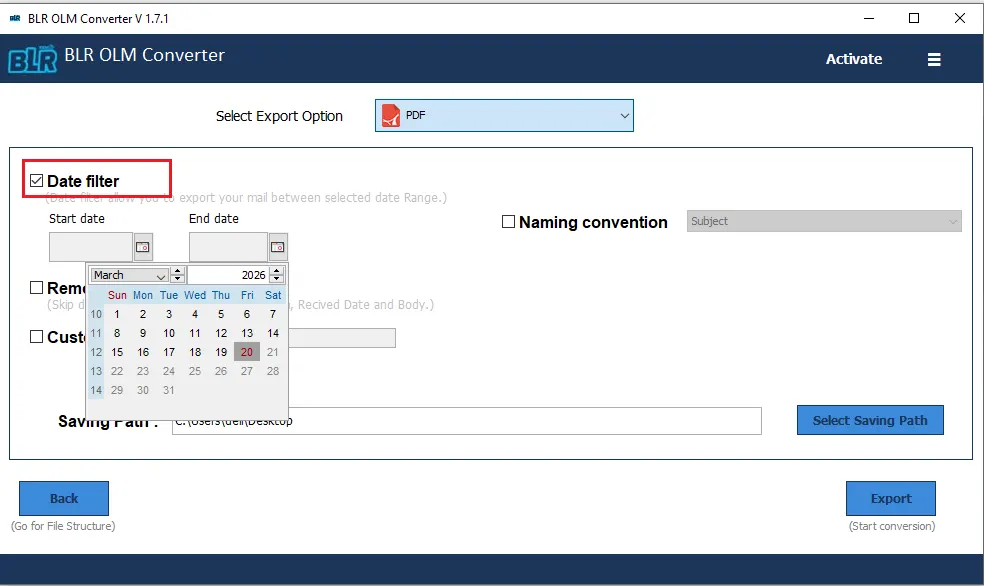984x586 pixels.
Task: Click the Select Saving Path button
Action: [x=869, y=420]
